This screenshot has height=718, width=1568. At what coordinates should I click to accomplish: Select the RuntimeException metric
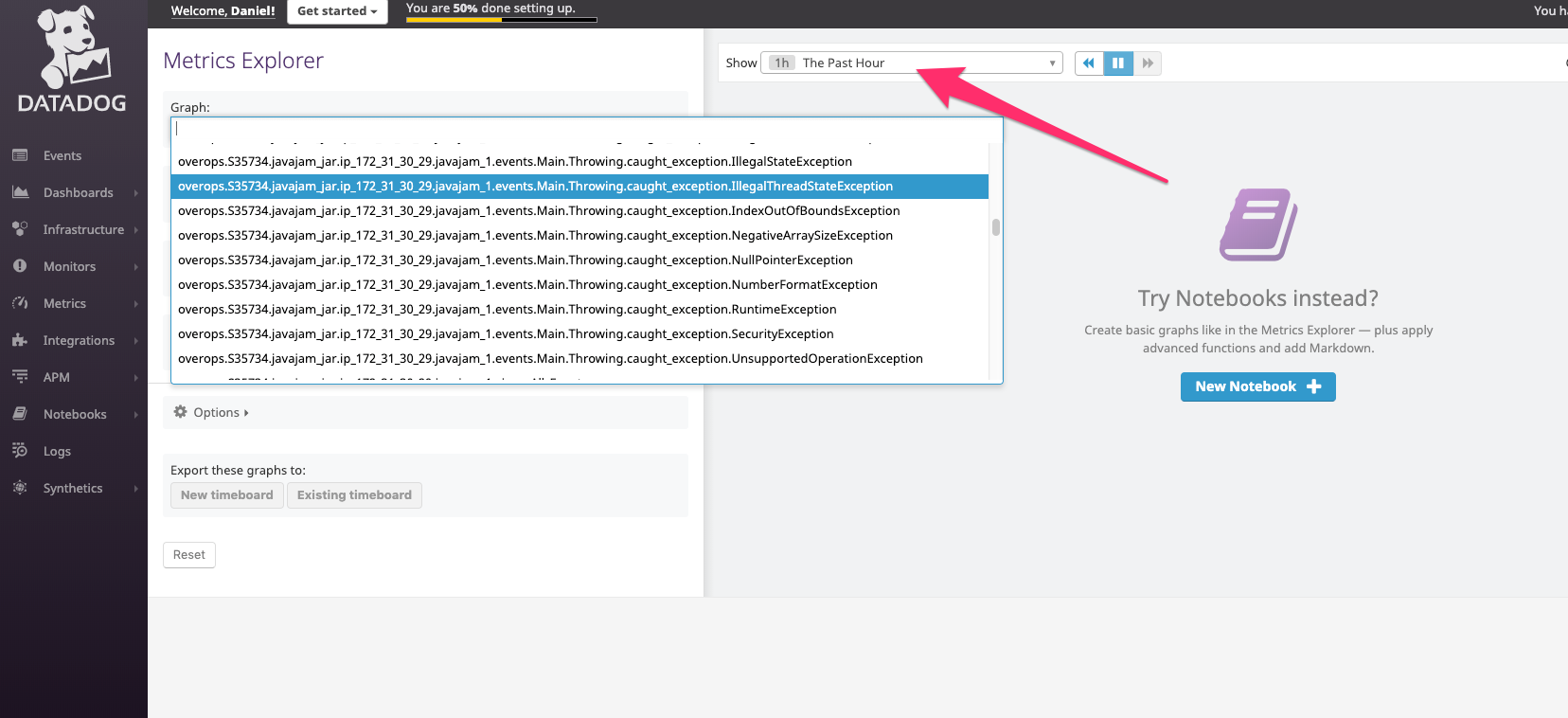(579, 310)
